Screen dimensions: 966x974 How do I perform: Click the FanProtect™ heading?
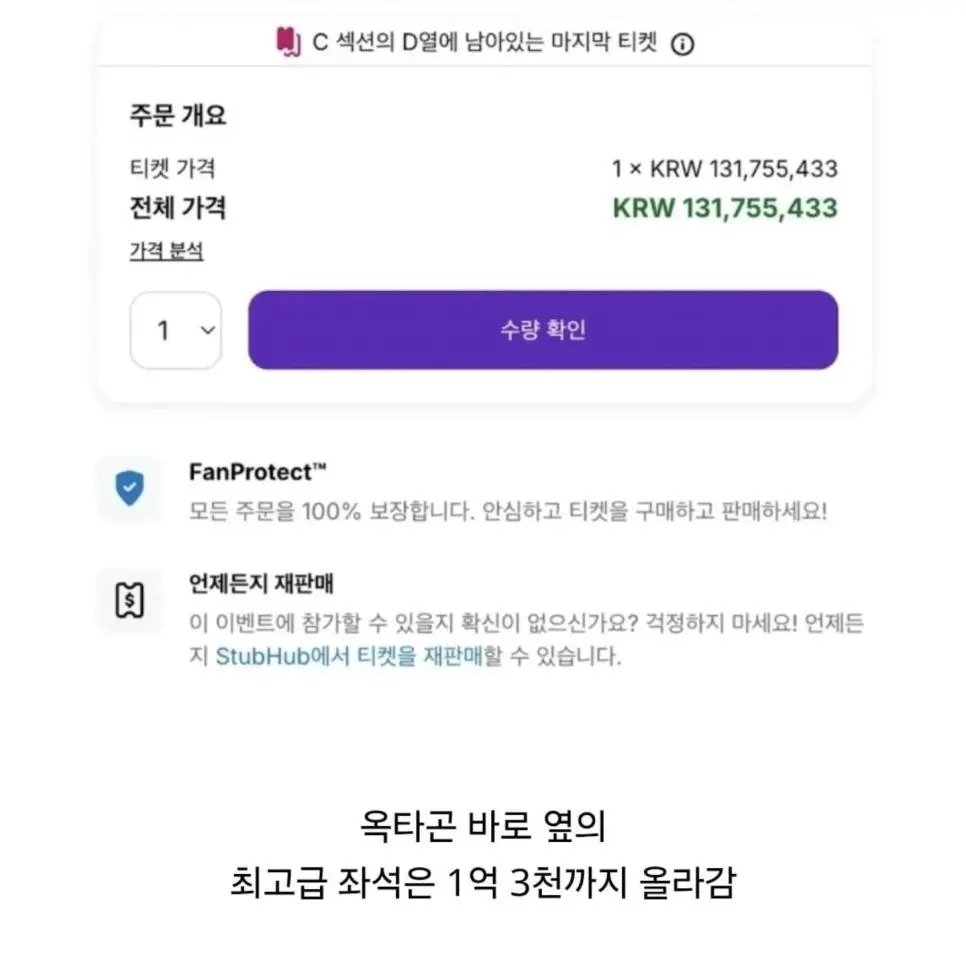click(257, 472)
